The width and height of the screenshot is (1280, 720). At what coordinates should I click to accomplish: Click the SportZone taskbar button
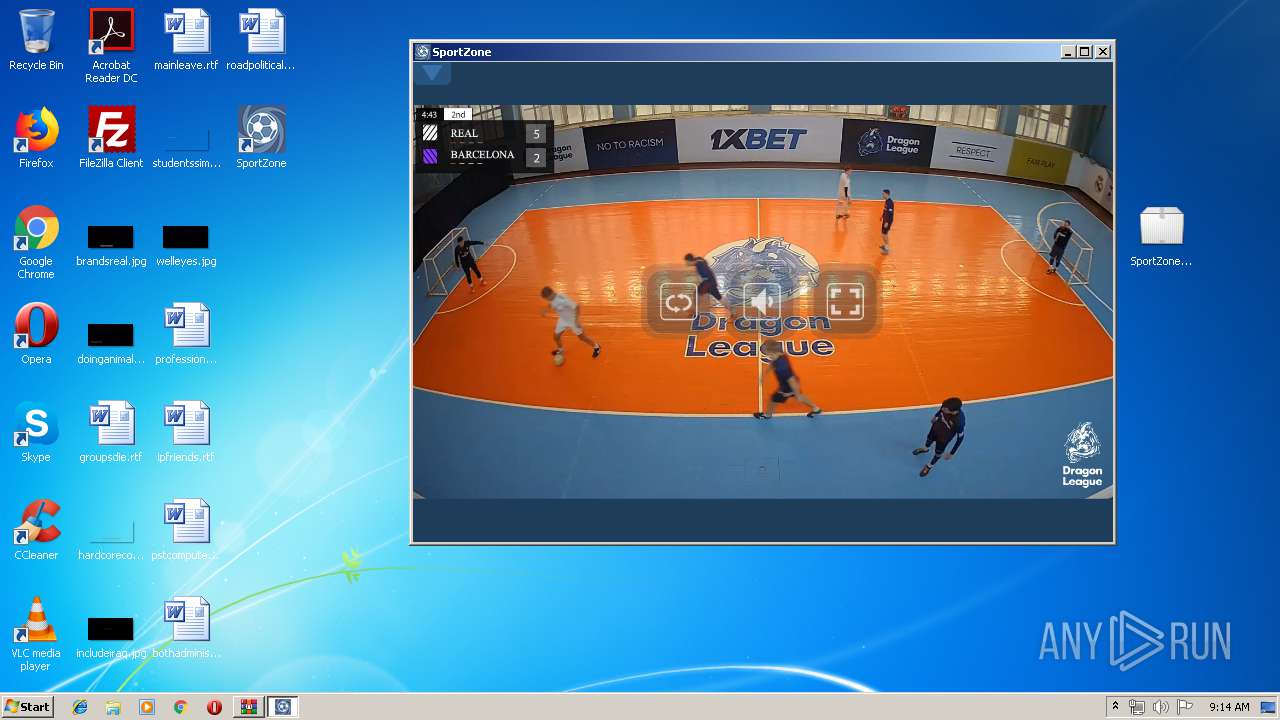[283, 707]
